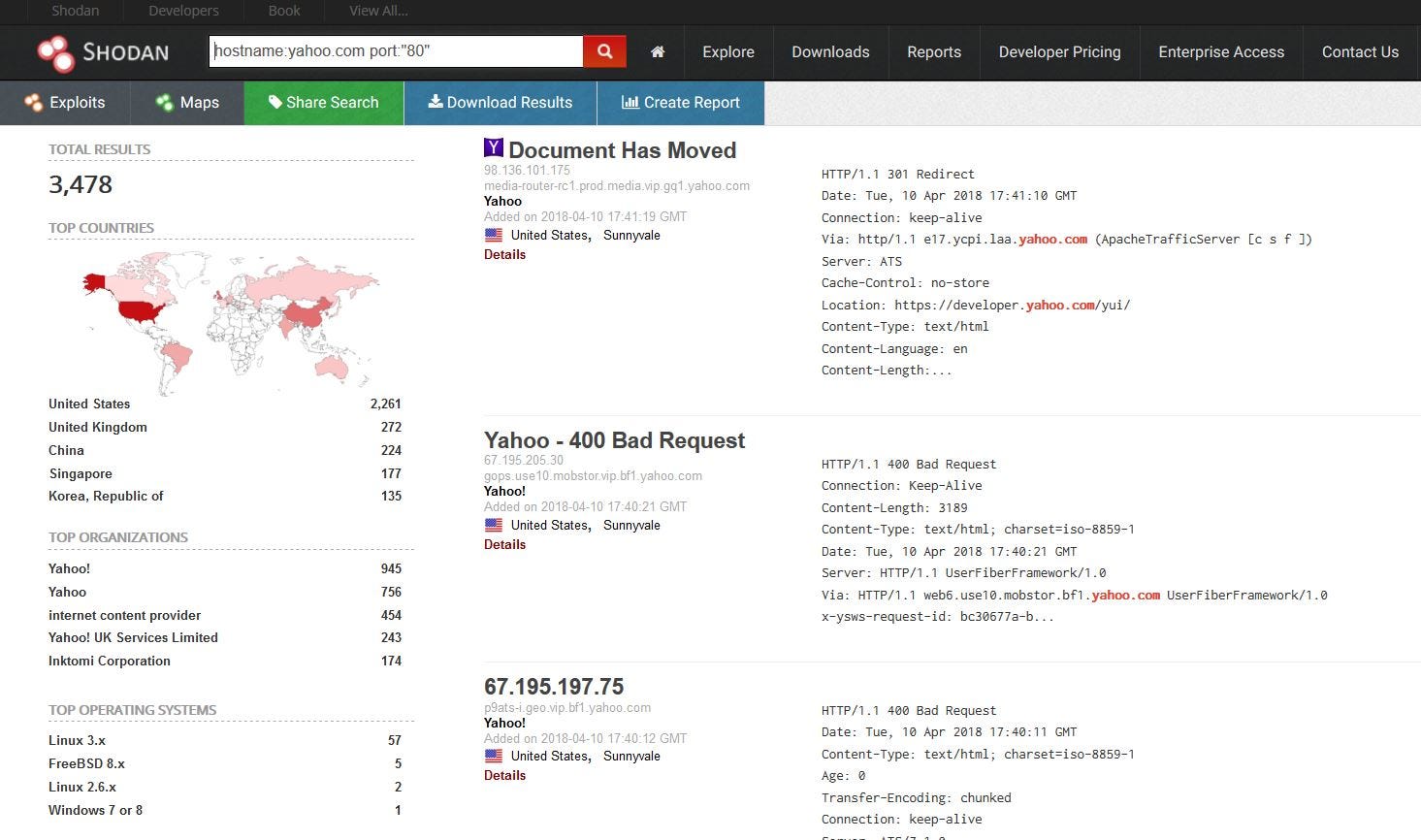The image size is (1421, 840).
Task: Filter by United States country
Action: click(x=89, y=404)
